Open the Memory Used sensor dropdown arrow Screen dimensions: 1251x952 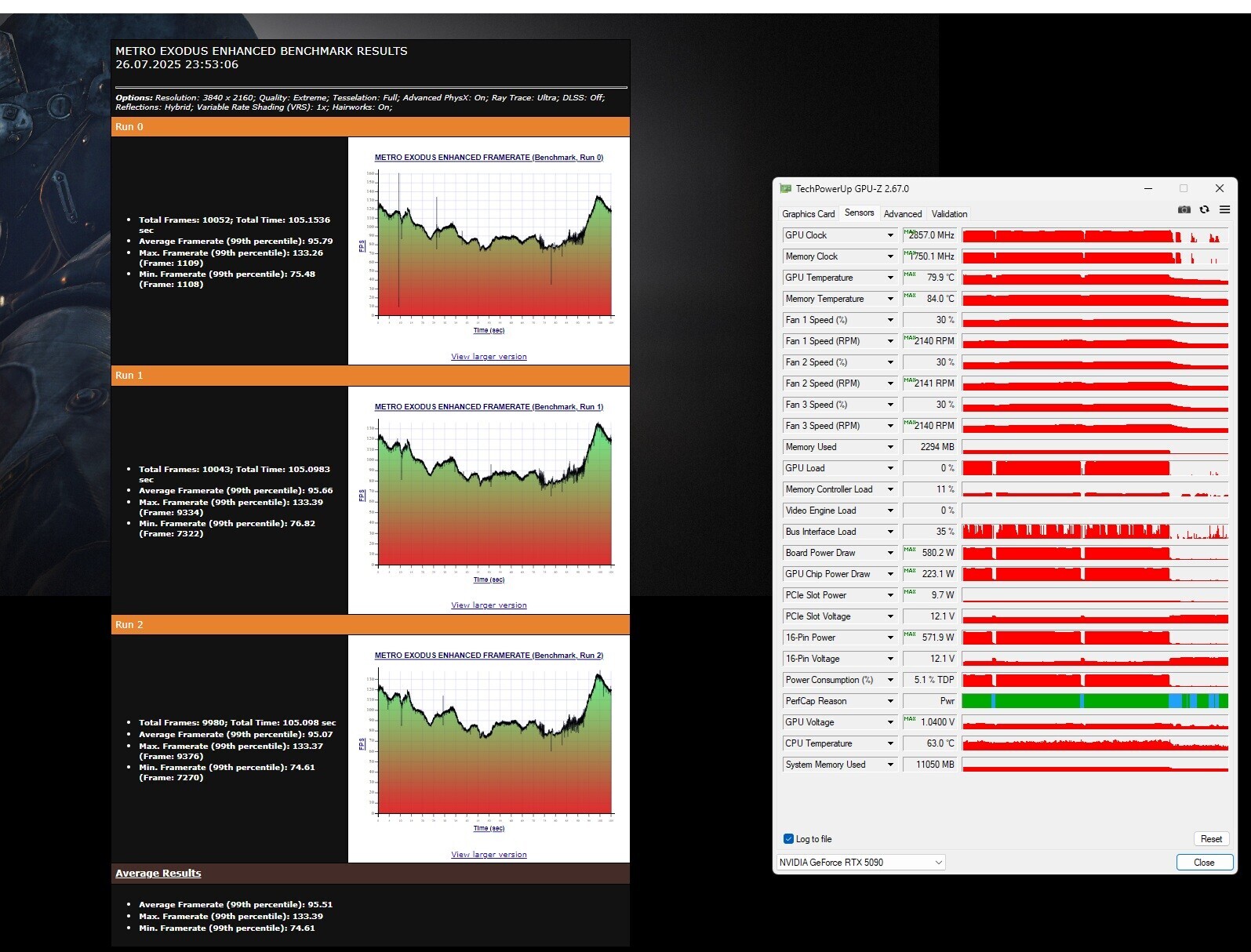click(x=890, y=447)
